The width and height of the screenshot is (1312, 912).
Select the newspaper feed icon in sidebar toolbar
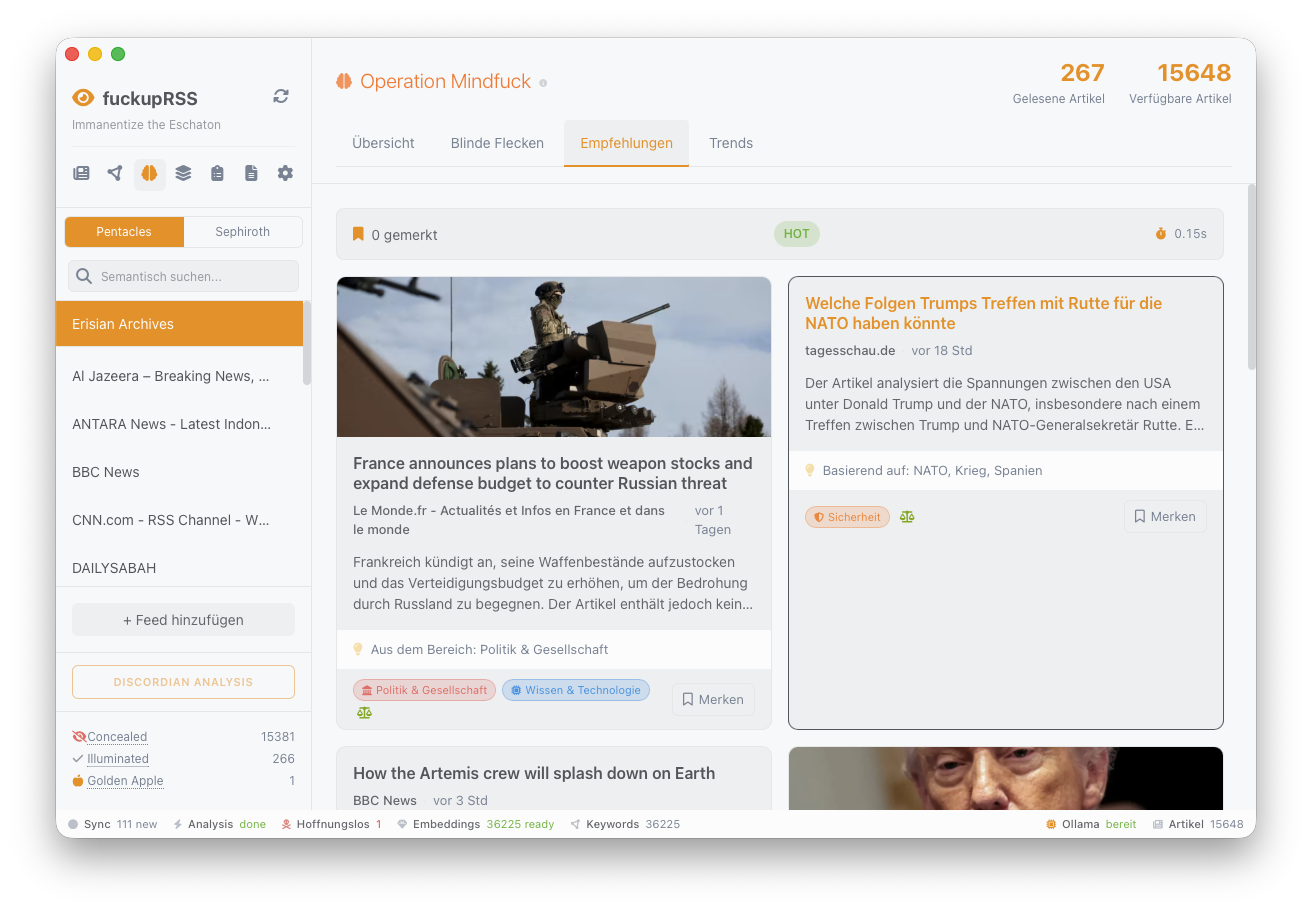(x=81, y=173)
